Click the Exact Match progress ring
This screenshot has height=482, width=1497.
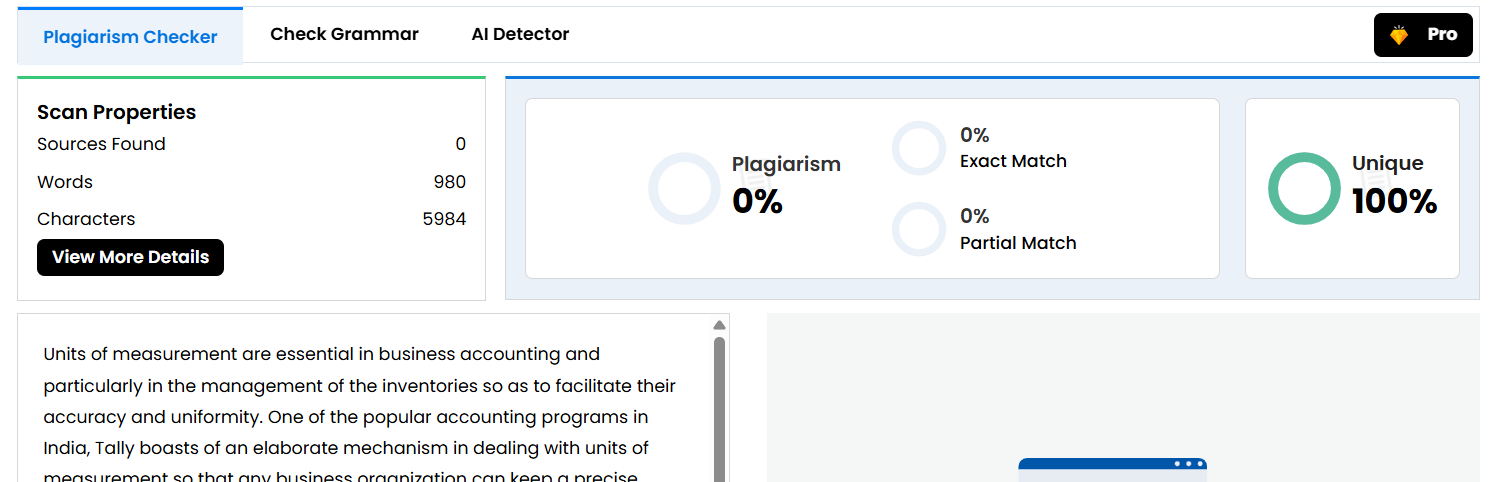(918, 148)
